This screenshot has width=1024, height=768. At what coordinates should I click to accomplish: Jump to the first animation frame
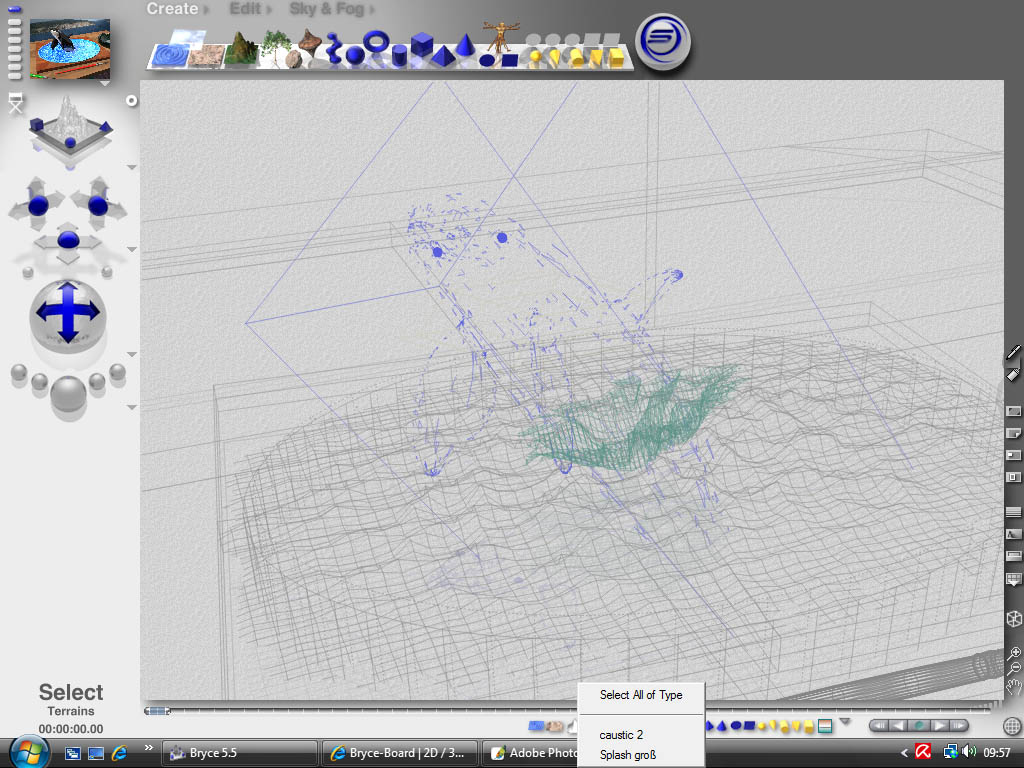[879, 726]
